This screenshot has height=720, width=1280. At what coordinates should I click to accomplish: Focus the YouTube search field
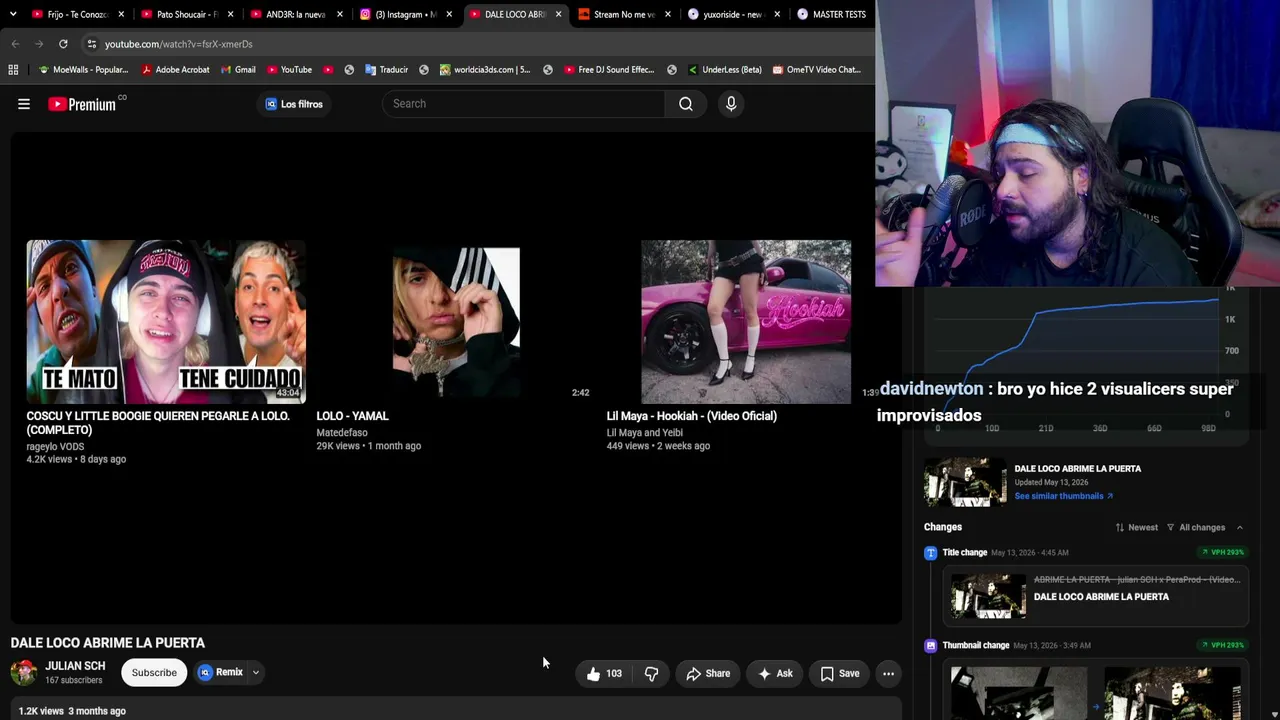tap(523, 104)
